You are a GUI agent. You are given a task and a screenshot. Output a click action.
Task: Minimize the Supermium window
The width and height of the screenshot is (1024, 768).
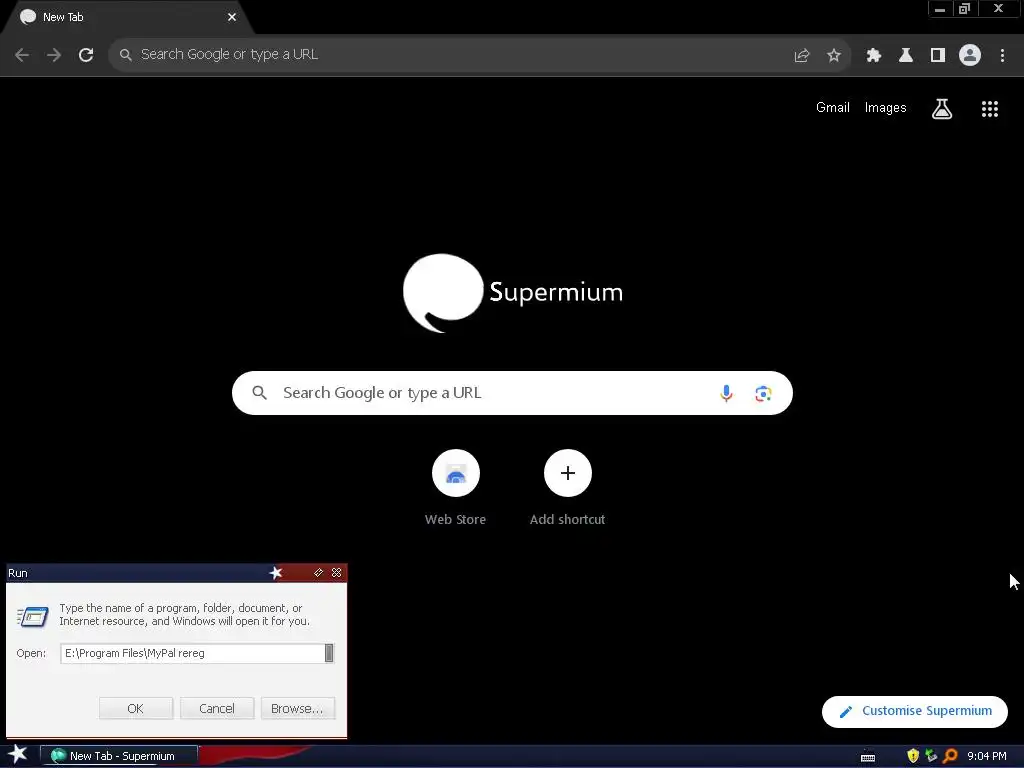[x=940, y=9]
